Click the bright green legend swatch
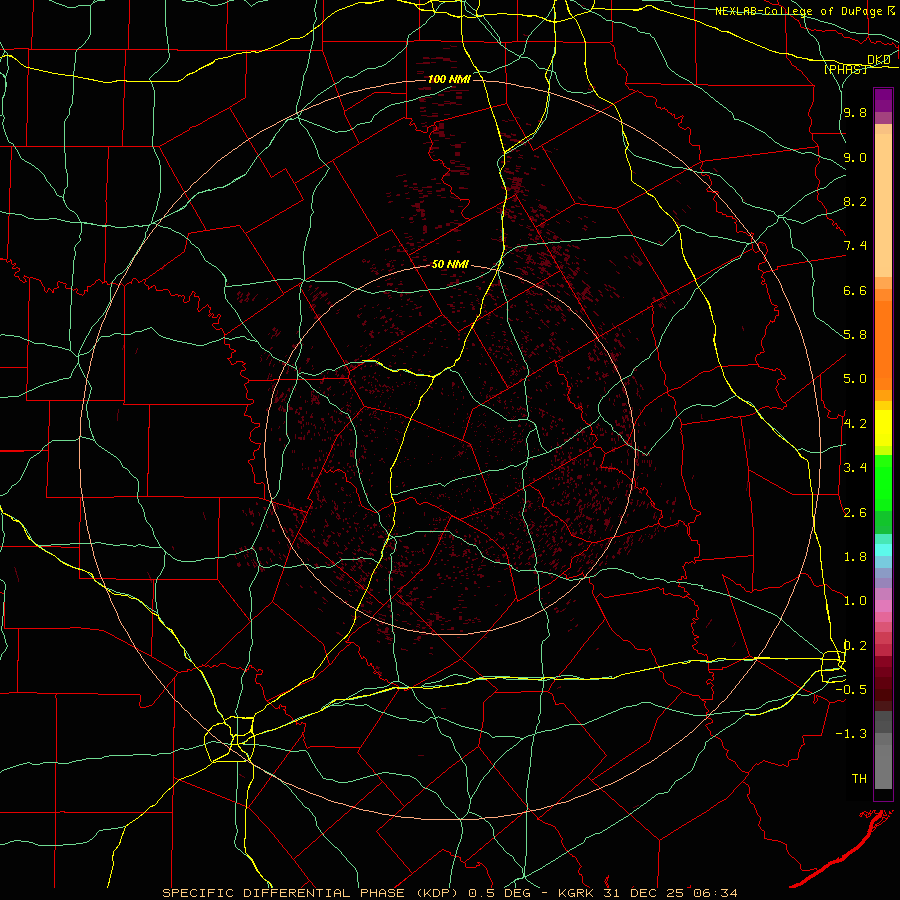This screenshot has height=900, width=900. [x=883, y=483]
